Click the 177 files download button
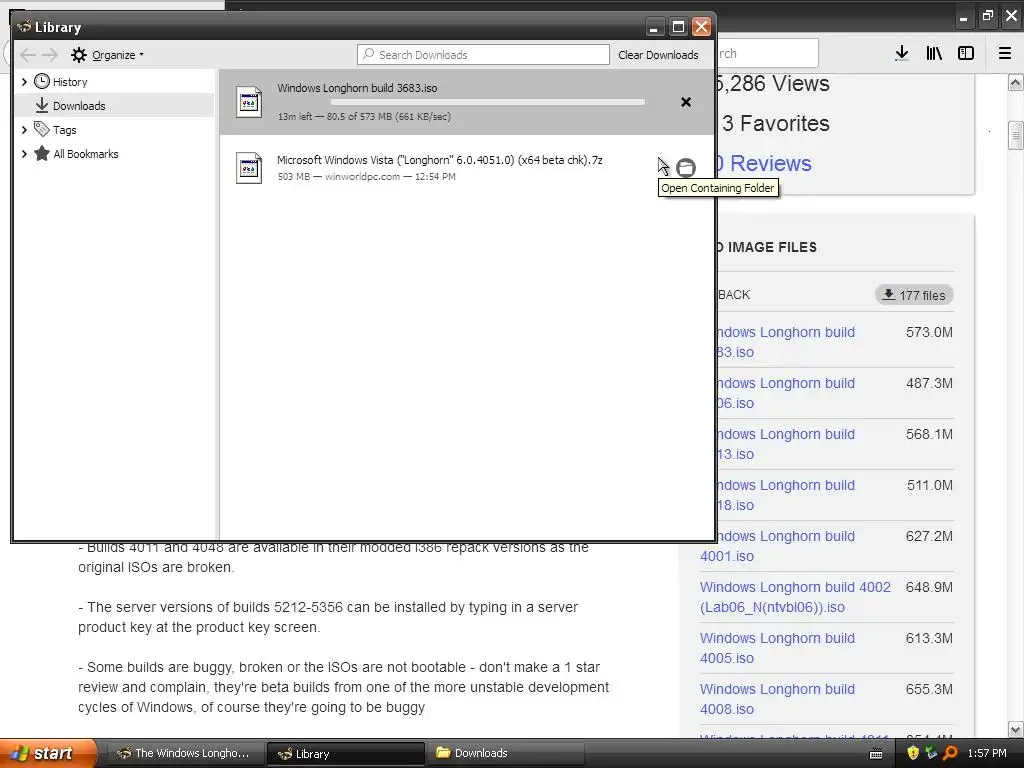This screenshot has width=1024, height=768. coord(914,295)
